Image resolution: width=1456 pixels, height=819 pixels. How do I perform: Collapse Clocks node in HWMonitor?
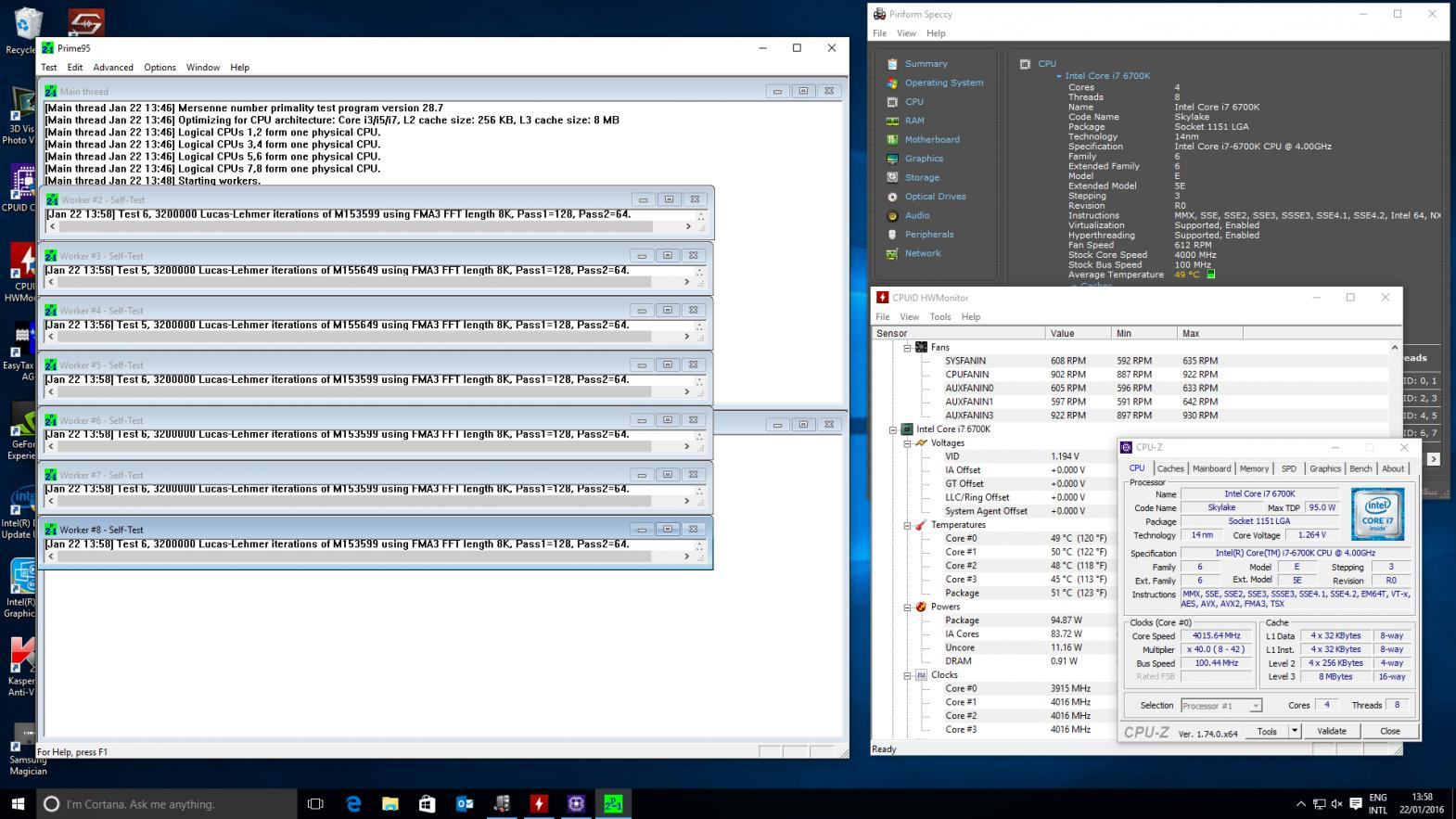(908, 675)
